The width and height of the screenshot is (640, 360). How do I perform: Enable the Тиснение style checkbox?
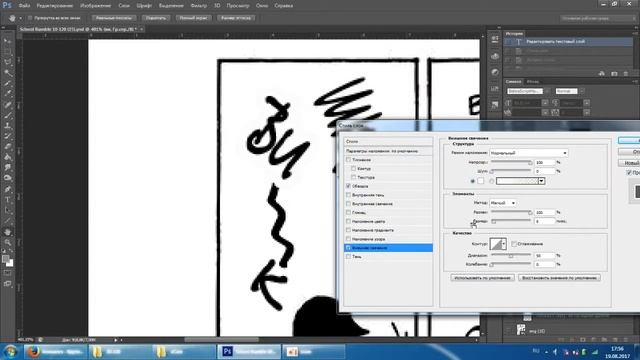(x=348, y=160)
